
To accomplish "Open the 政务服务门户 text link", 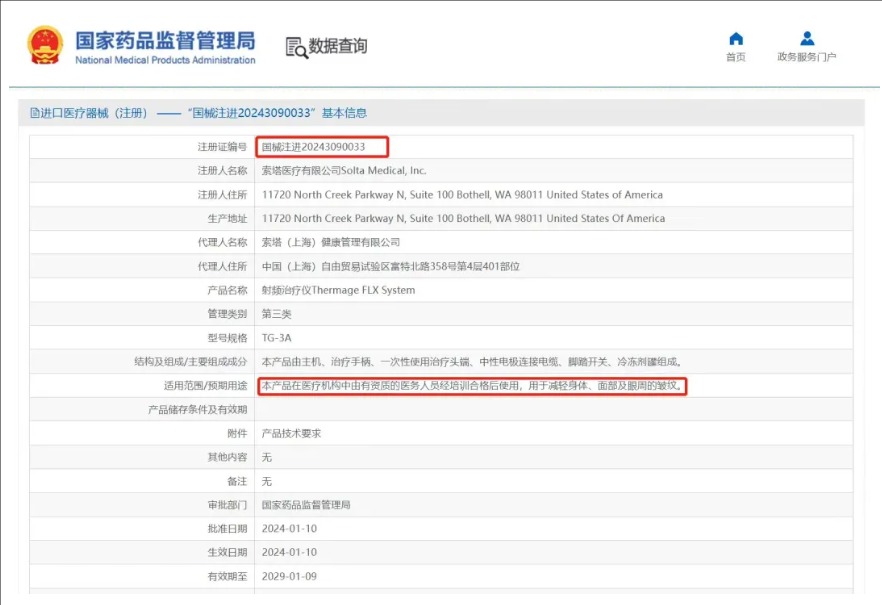I will (806, 57).
